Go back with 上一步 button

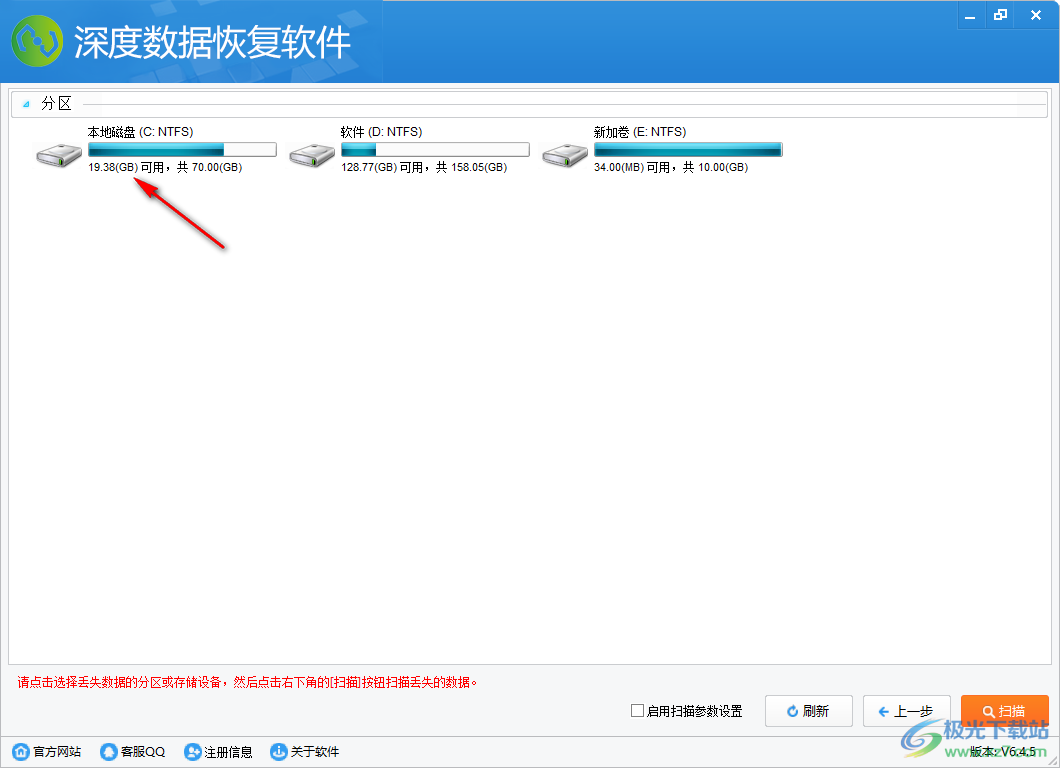pyautogui.click(x=907, y=711)
